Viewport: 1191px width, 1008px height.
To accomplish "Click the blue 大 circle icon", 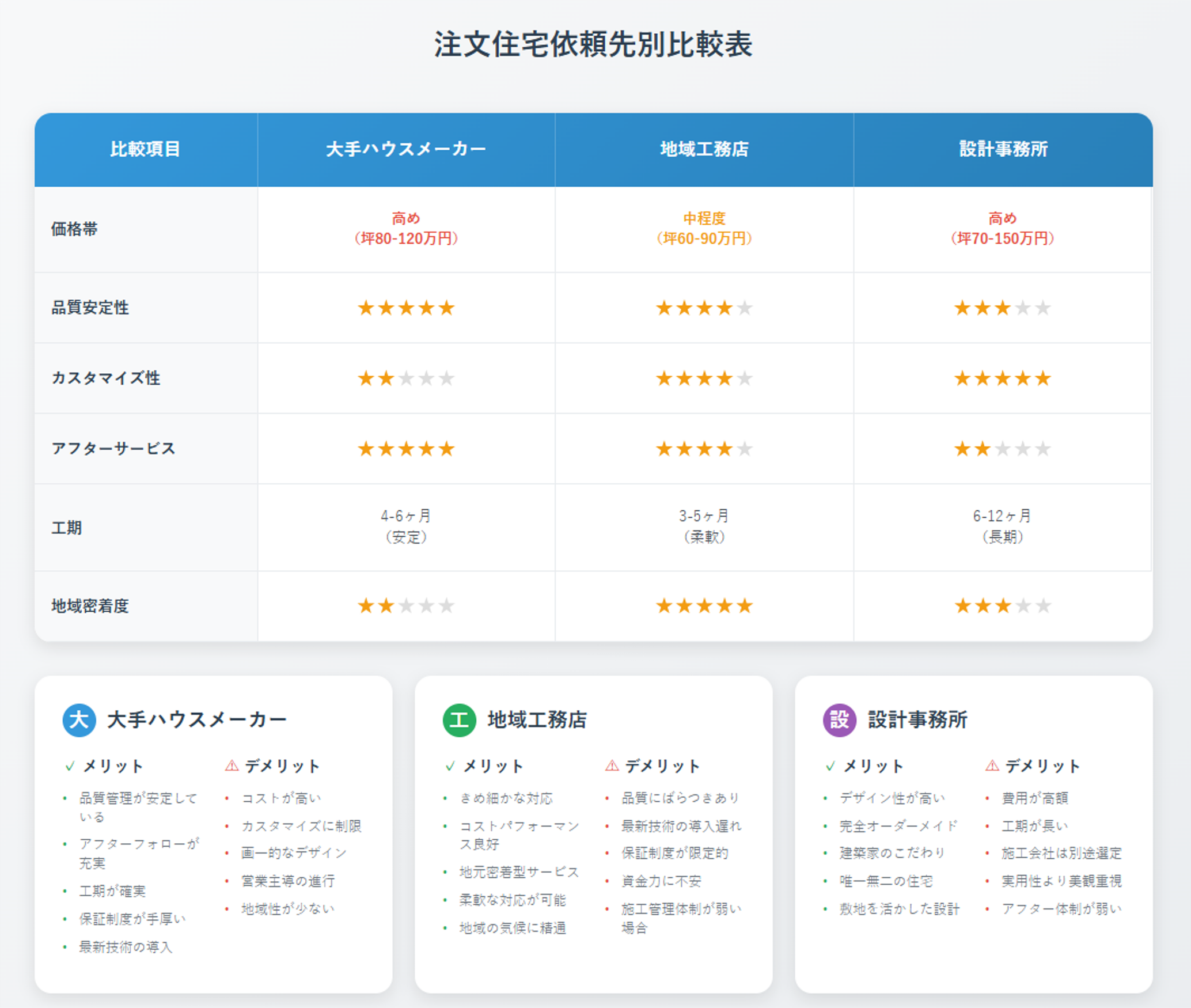I will coord(79,720).
